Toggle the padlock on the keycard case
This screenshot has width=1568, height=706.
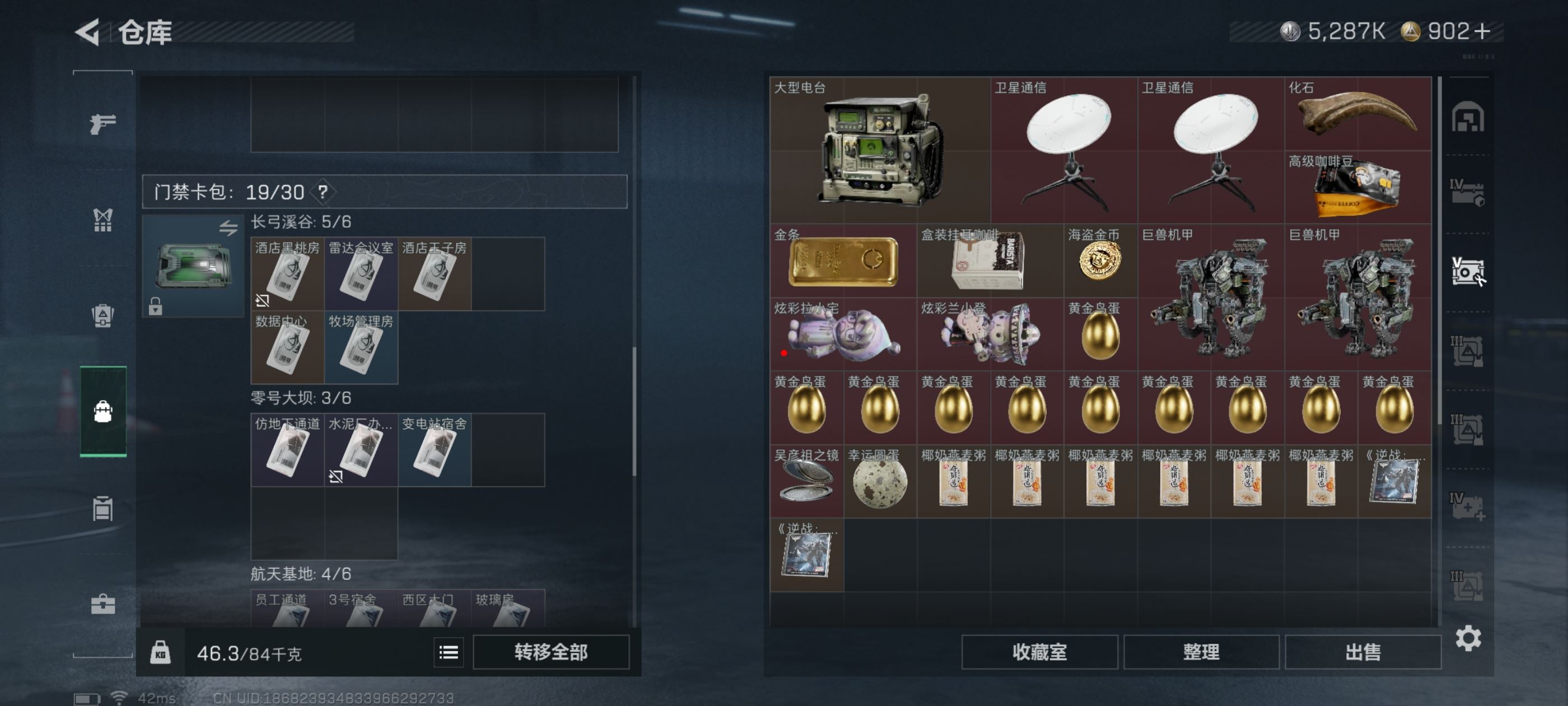(x=156, y=306)
